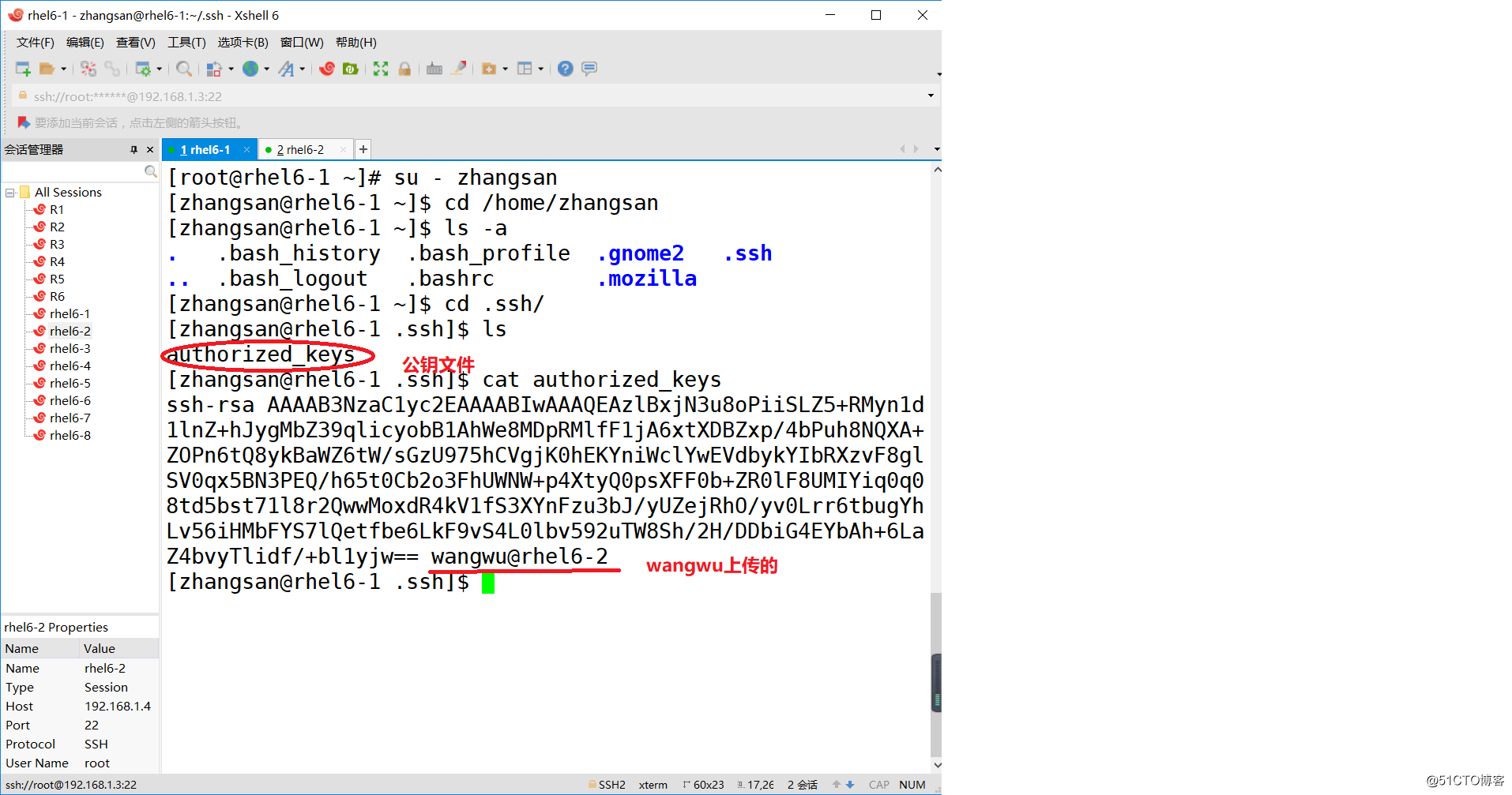Screen dimensions: 1512x795
Task: Click the lock screen toolbar icon
Action: pos(404,69)
